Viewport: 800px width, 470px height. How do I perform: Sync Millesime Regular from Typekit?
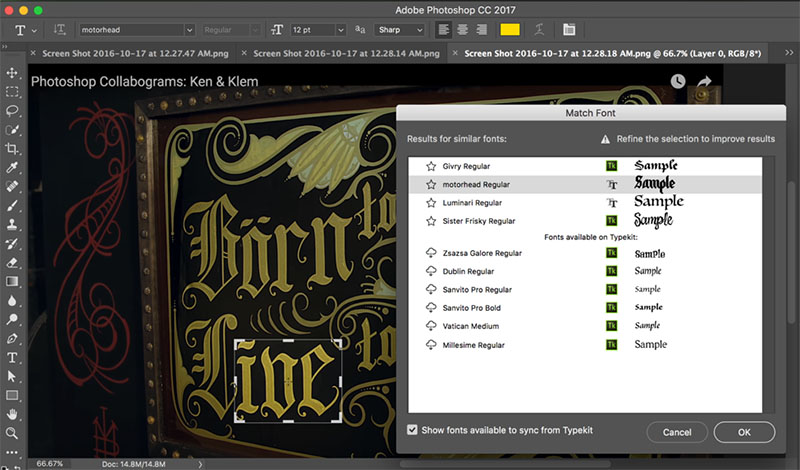431,344
